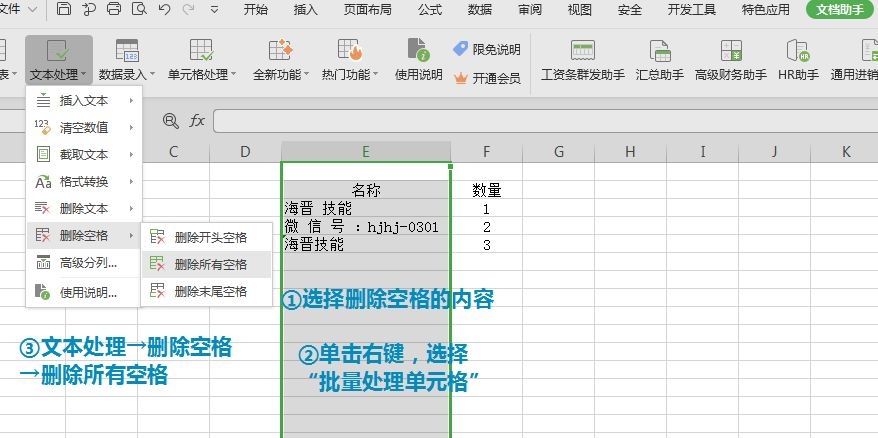Switch to the 页面布局 tab
Screen dimensions: 878x438
tap(368, 10)
